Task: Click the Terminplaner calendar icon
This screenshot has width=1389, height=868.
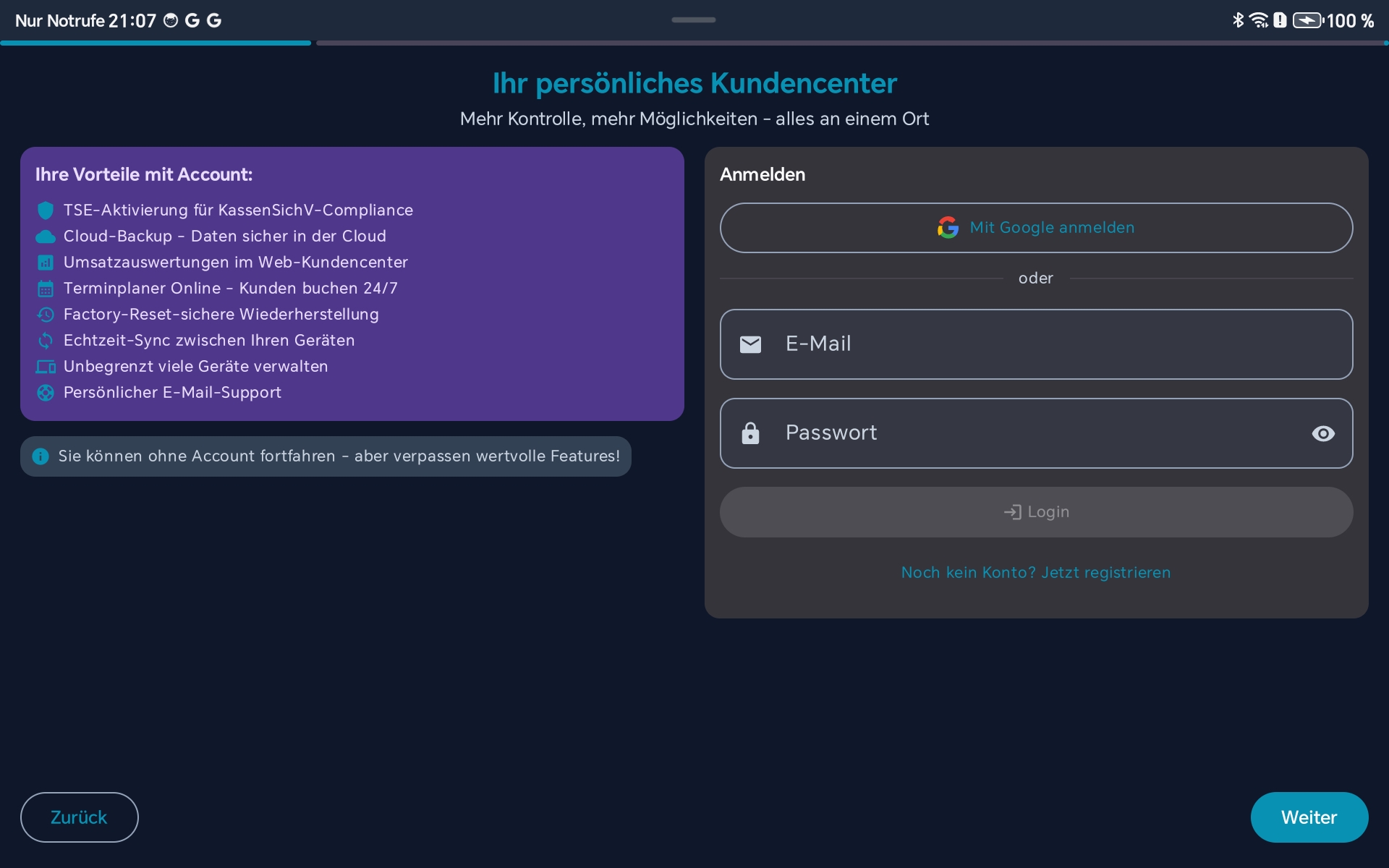Action: [x=45, y=288]
